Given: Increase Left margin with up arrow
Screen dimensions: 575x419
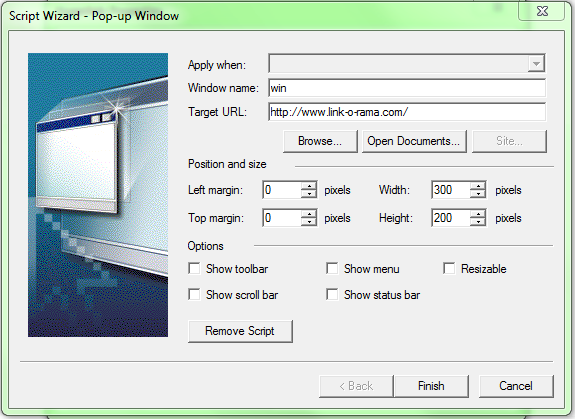Looking at the screenshot, I should (x=309, y=186).
